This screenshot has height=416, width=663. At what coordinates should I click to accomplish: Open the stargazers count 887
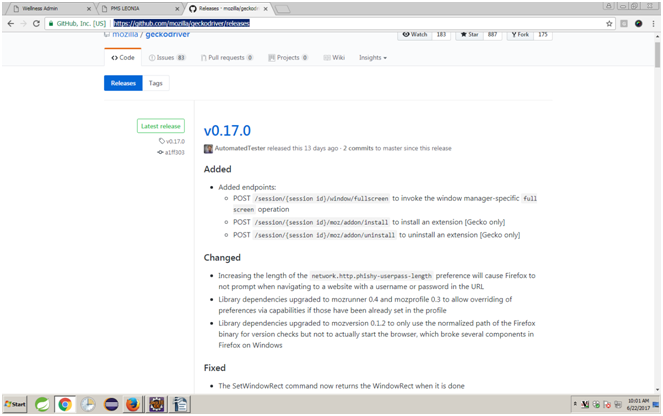(492, 35)
